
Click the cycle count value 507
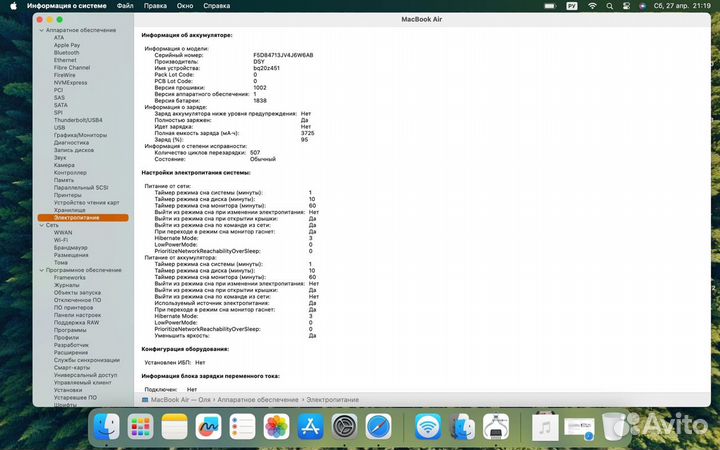pos(255,152)
